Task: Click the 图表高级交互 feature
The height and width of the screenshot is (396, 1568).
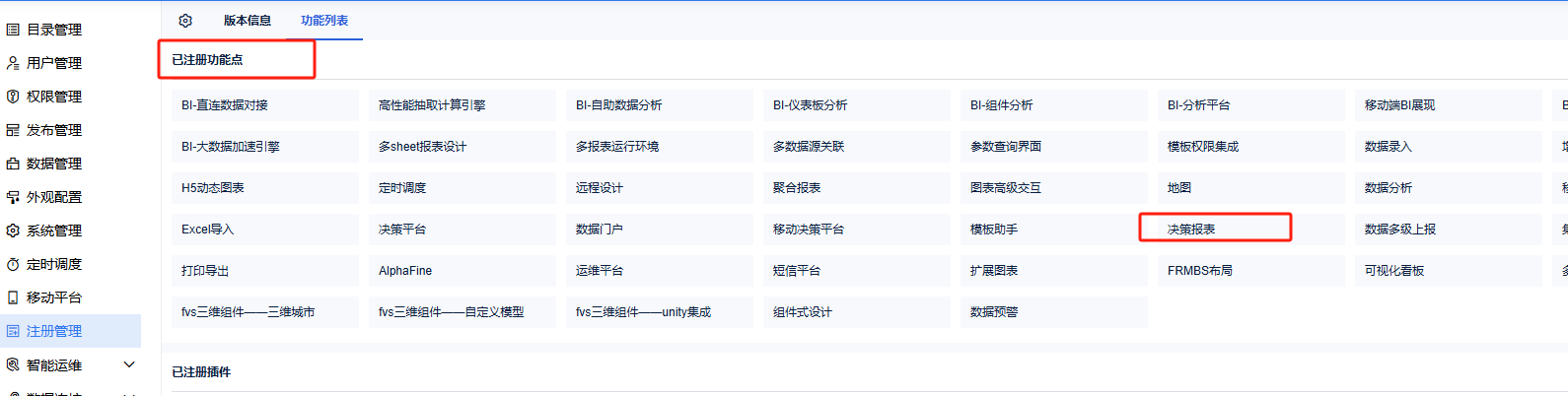Action: click(1054, 188)
